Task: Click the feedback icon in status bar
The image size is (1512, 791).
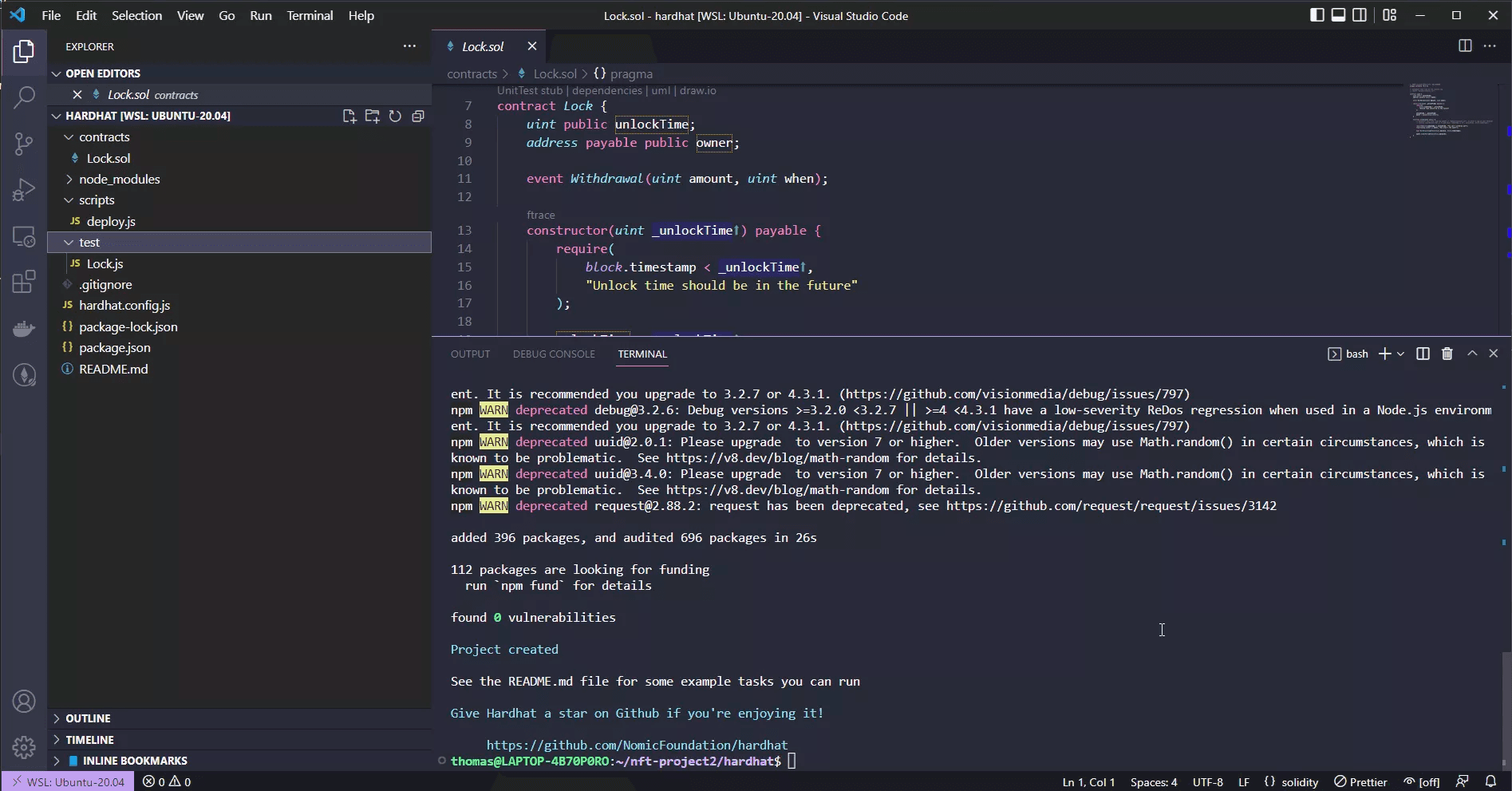Action: (x=1462, y=782)
